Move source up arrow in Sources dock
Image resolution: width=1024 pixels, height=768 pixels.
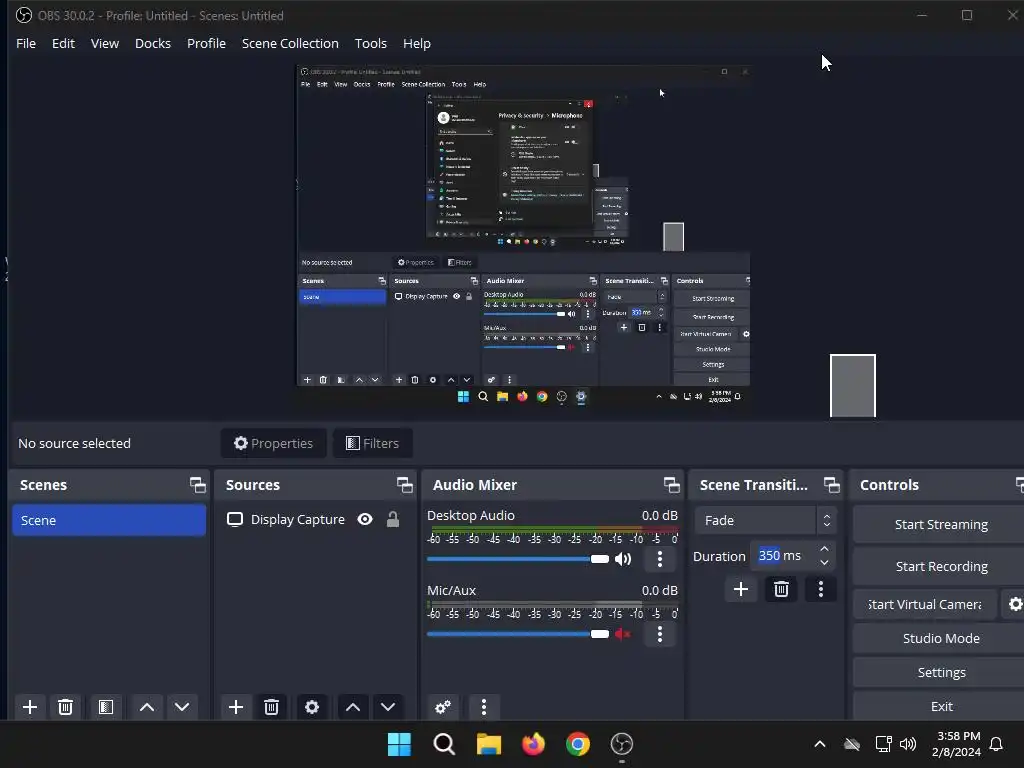click(353, 707)
